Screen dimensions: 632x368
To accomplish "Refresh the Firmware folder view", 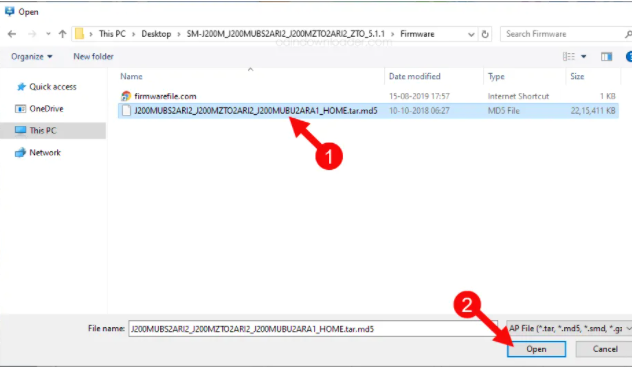I will (x=485, y=34).
